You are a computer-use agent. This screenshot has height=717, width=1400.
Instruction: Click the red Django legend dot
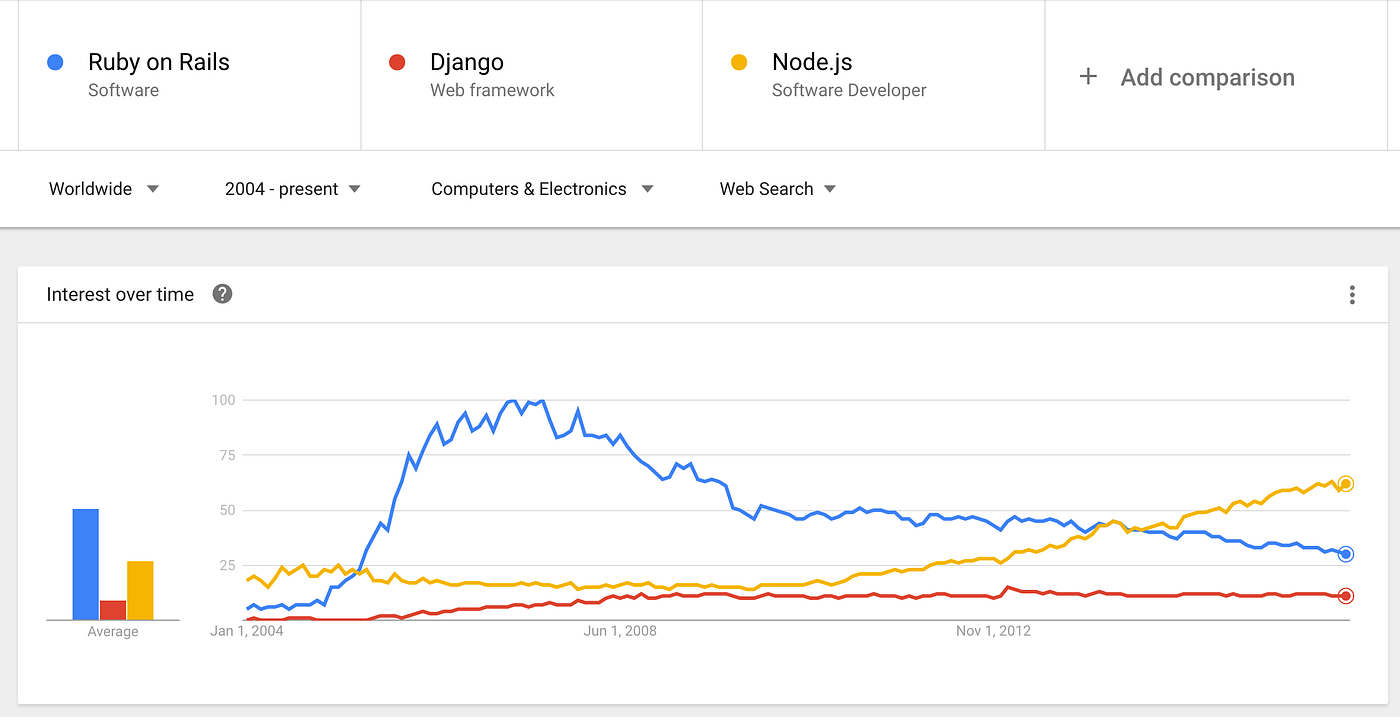[397, 61]
